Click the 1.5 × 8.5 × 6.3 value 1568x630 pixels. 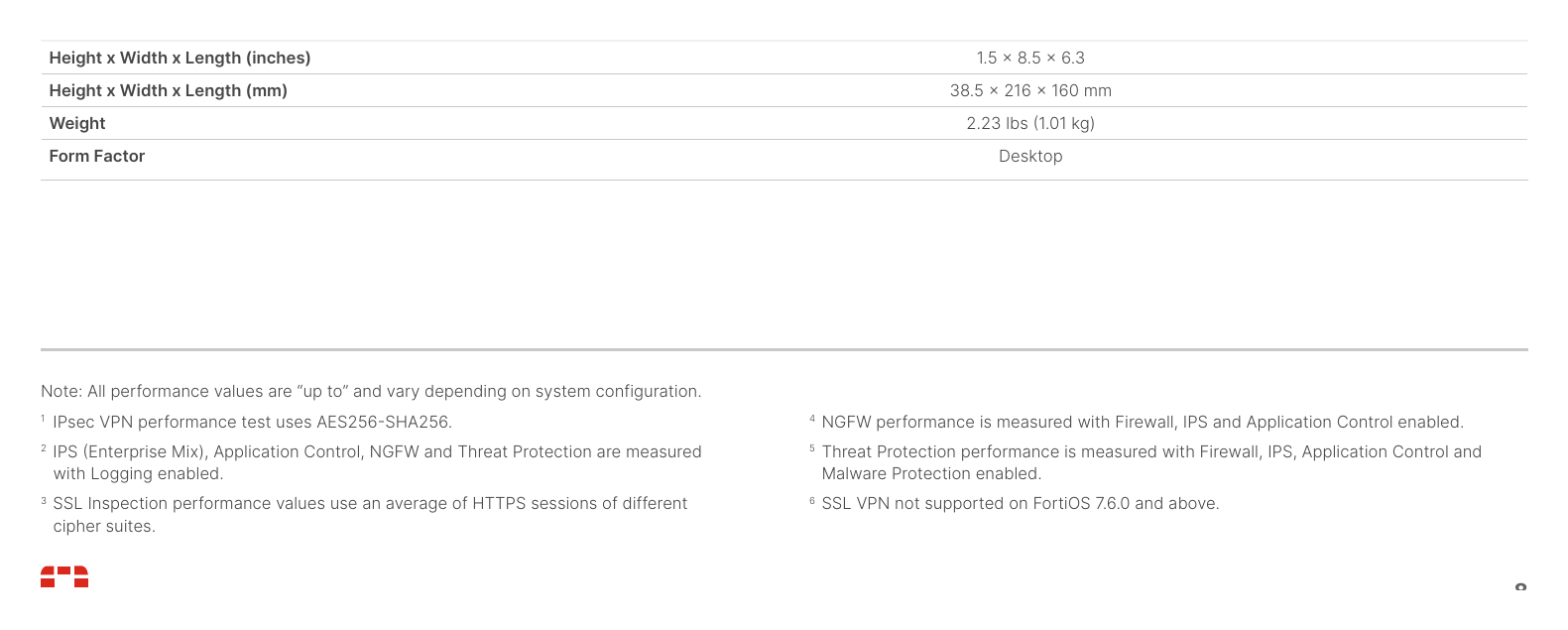1030,58
